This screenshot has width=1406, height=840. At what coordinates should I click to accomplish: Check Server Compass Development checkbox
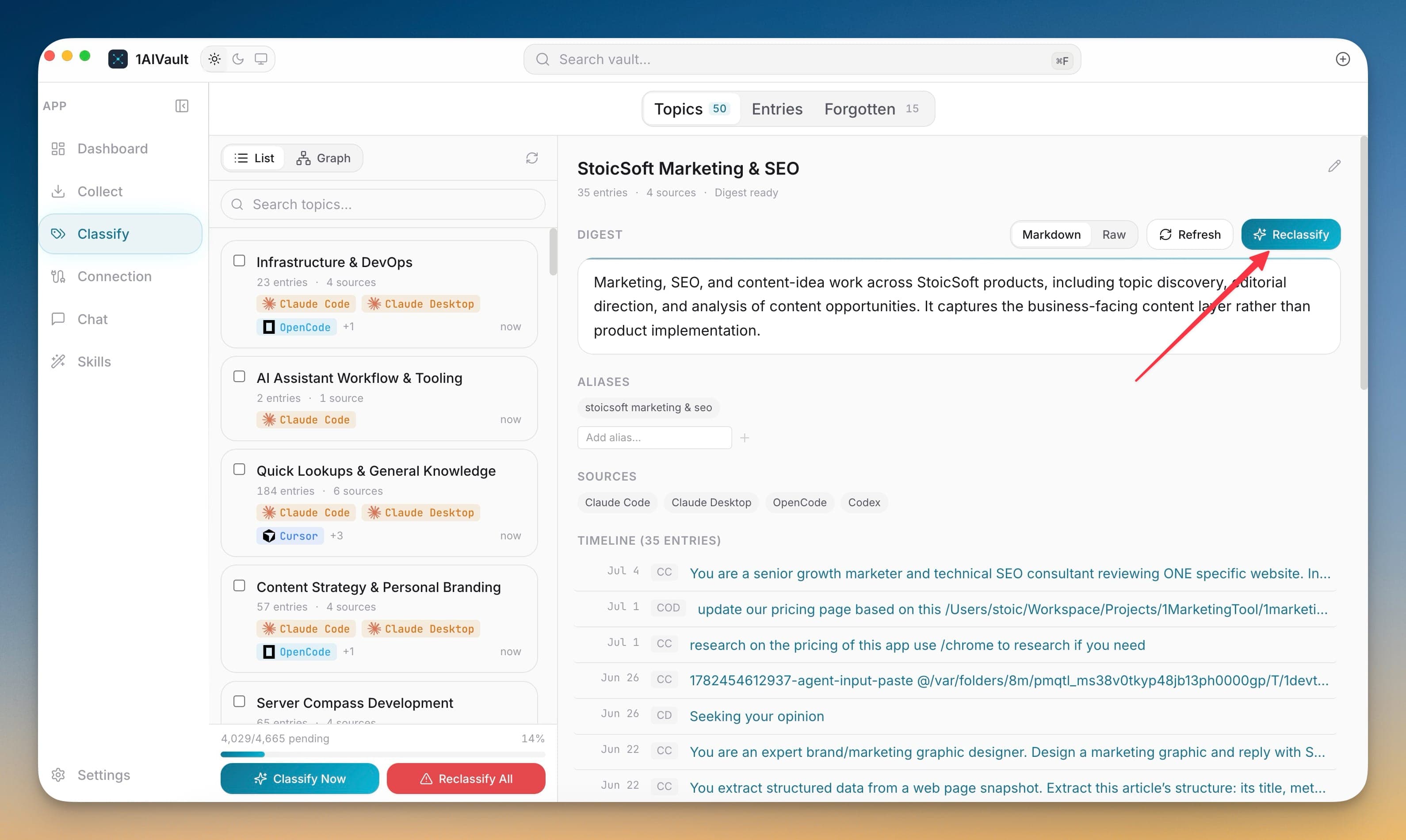point(240,702)
